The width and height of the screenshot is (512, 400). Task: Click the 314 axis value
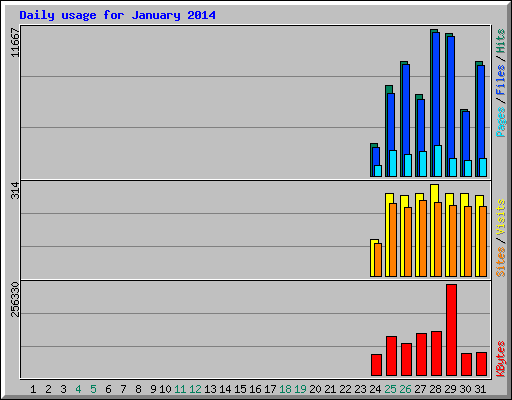(x=15, y=190)
